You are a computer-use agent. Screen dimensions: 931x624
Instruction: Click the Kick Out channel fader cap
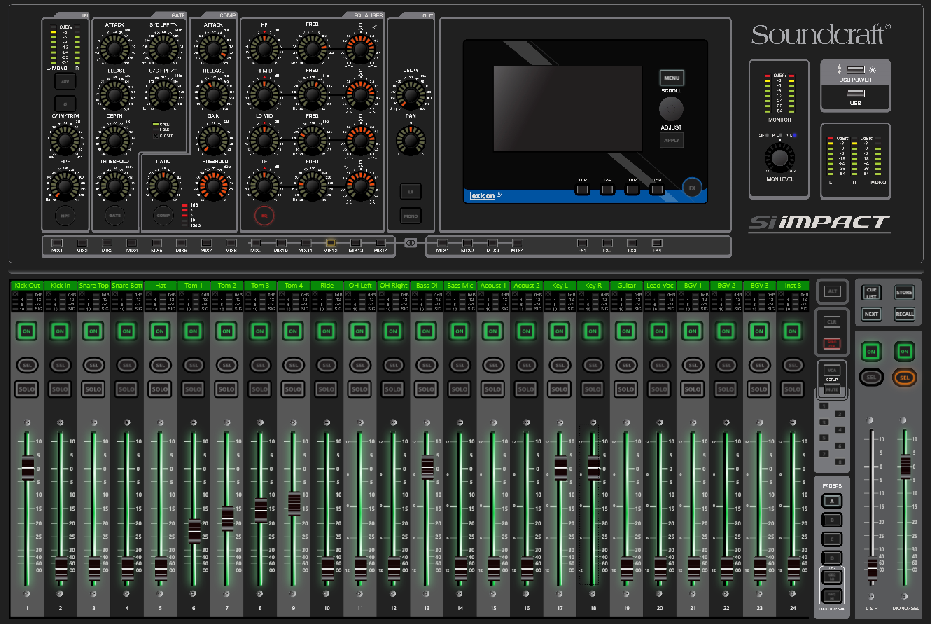point(27,467)
